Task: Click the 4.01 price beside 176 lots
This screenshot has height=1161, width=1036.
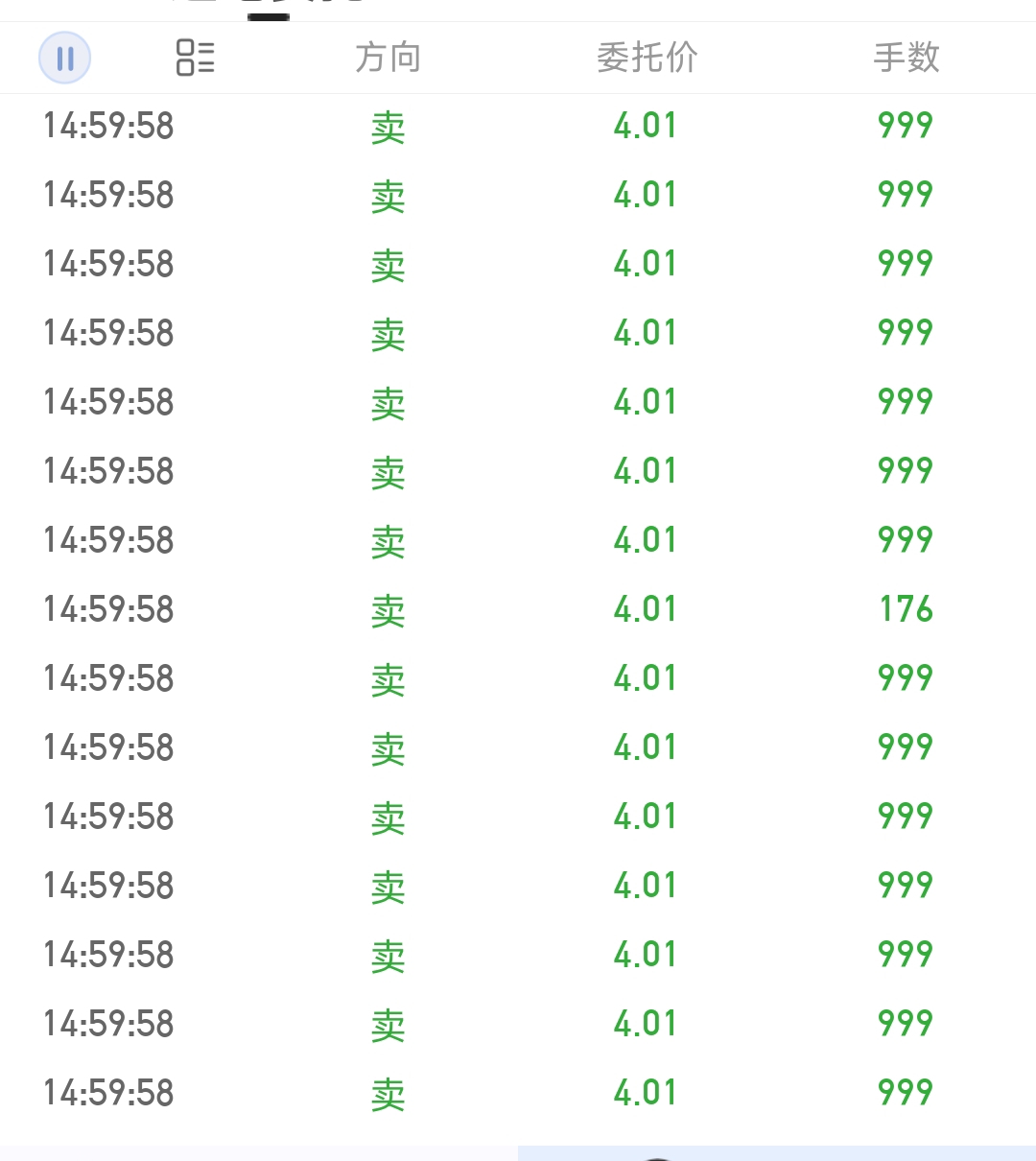Action: (x=646, y=609)
